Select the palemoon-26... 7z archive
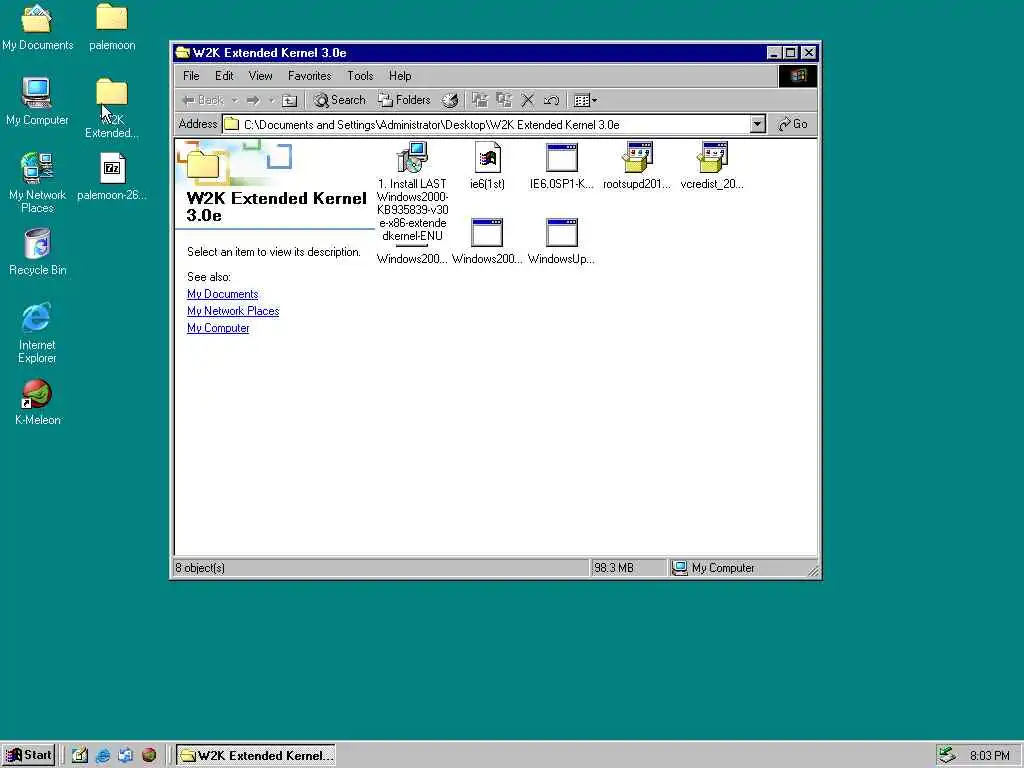The width and height of the screenshot is (1024, 768). [112, 176]
